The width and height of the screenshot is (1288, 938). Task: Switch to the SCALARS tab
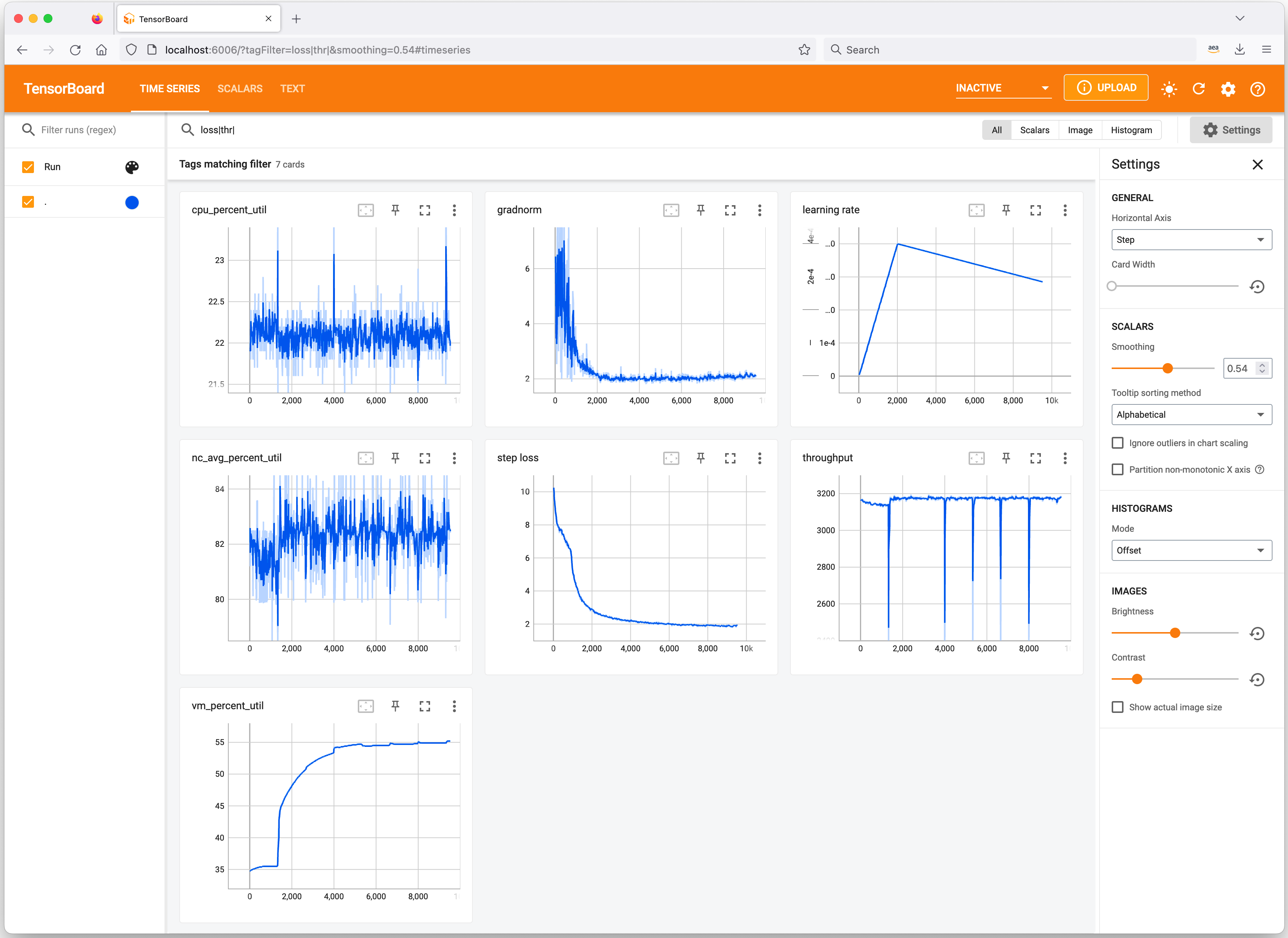[240, 89]
